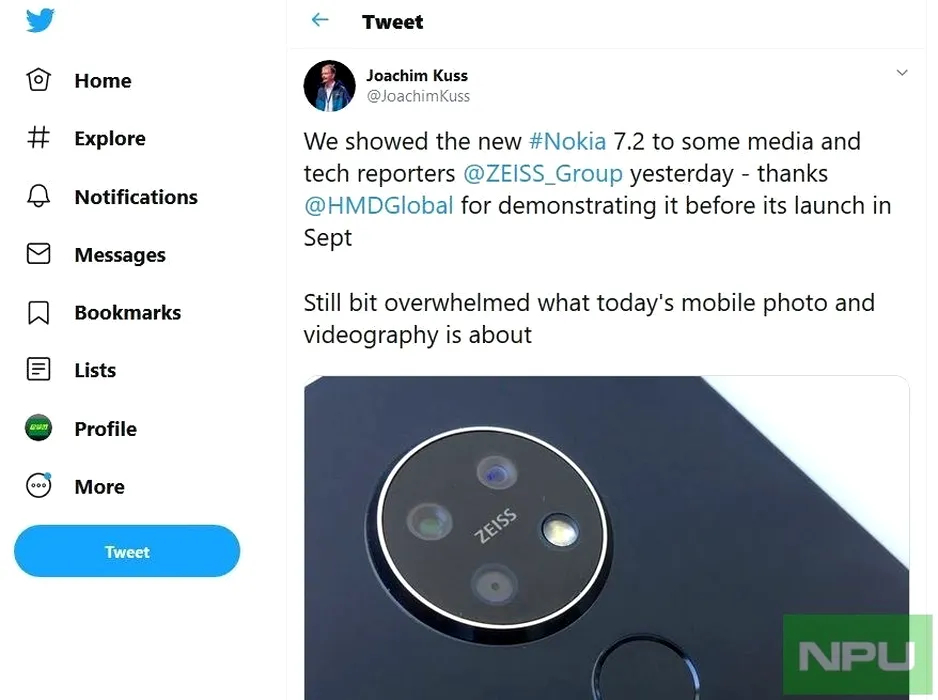Open the Bookmarks ribbon icon
Image resolution: width=938 pixels, height=700 pixels.
tap(38, 312)
